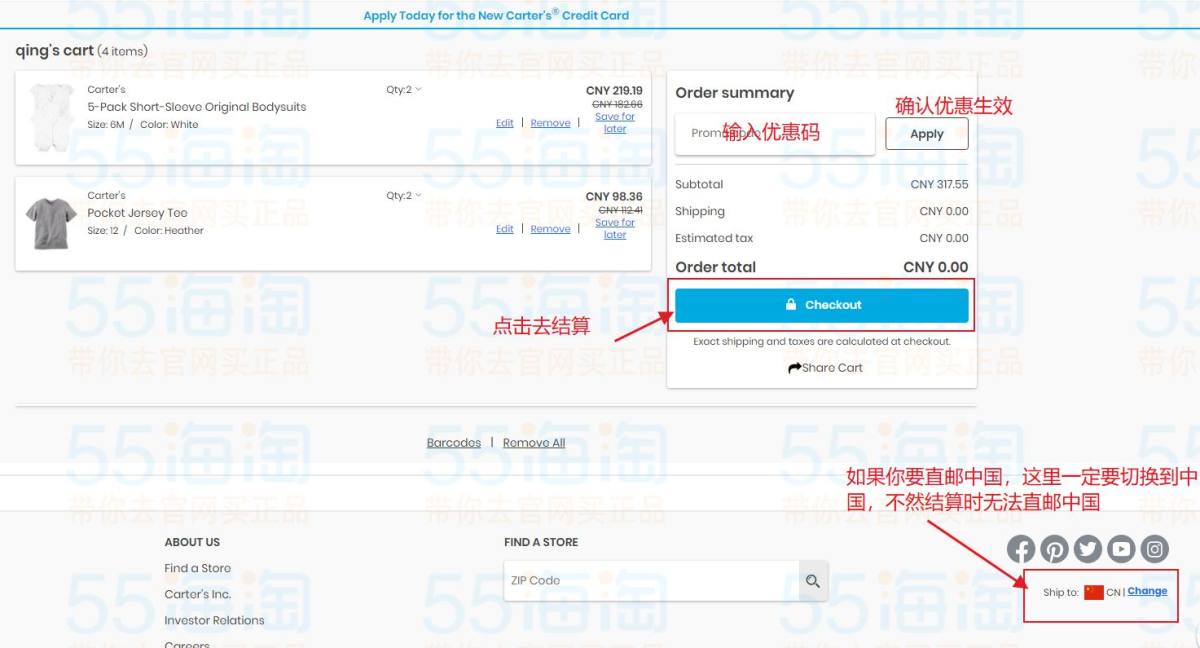
Task: Save the Bodysuits item for later
Action: pos(615,123)
